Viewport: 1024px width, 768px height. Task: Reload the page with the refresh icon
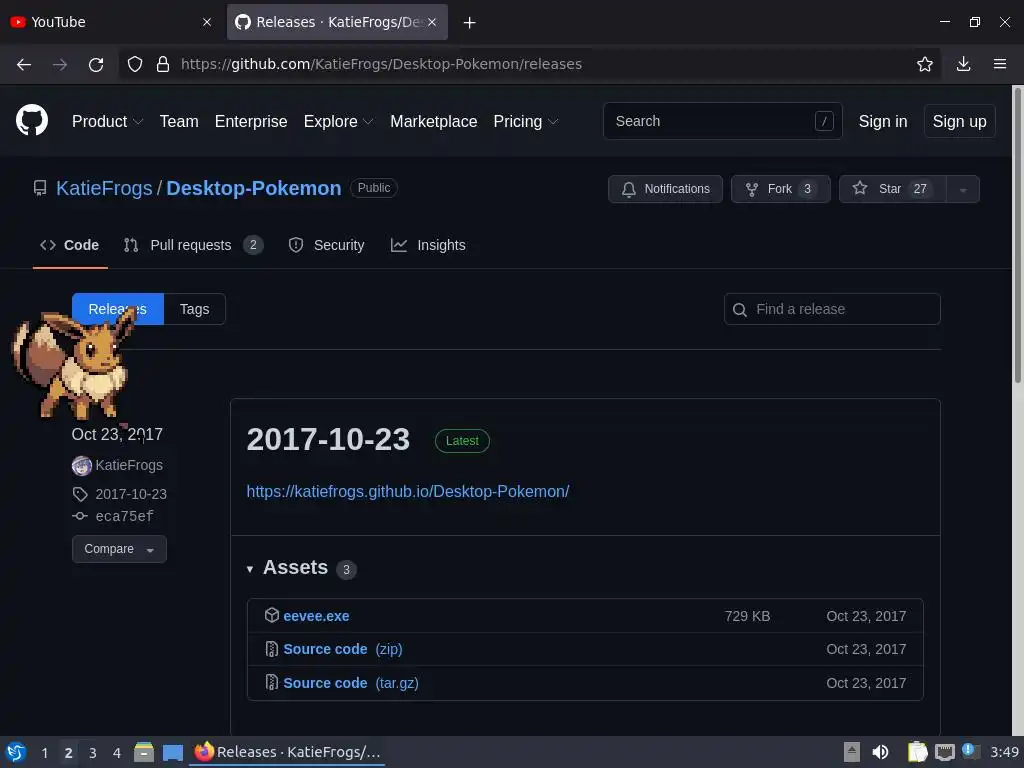point(96,64)
